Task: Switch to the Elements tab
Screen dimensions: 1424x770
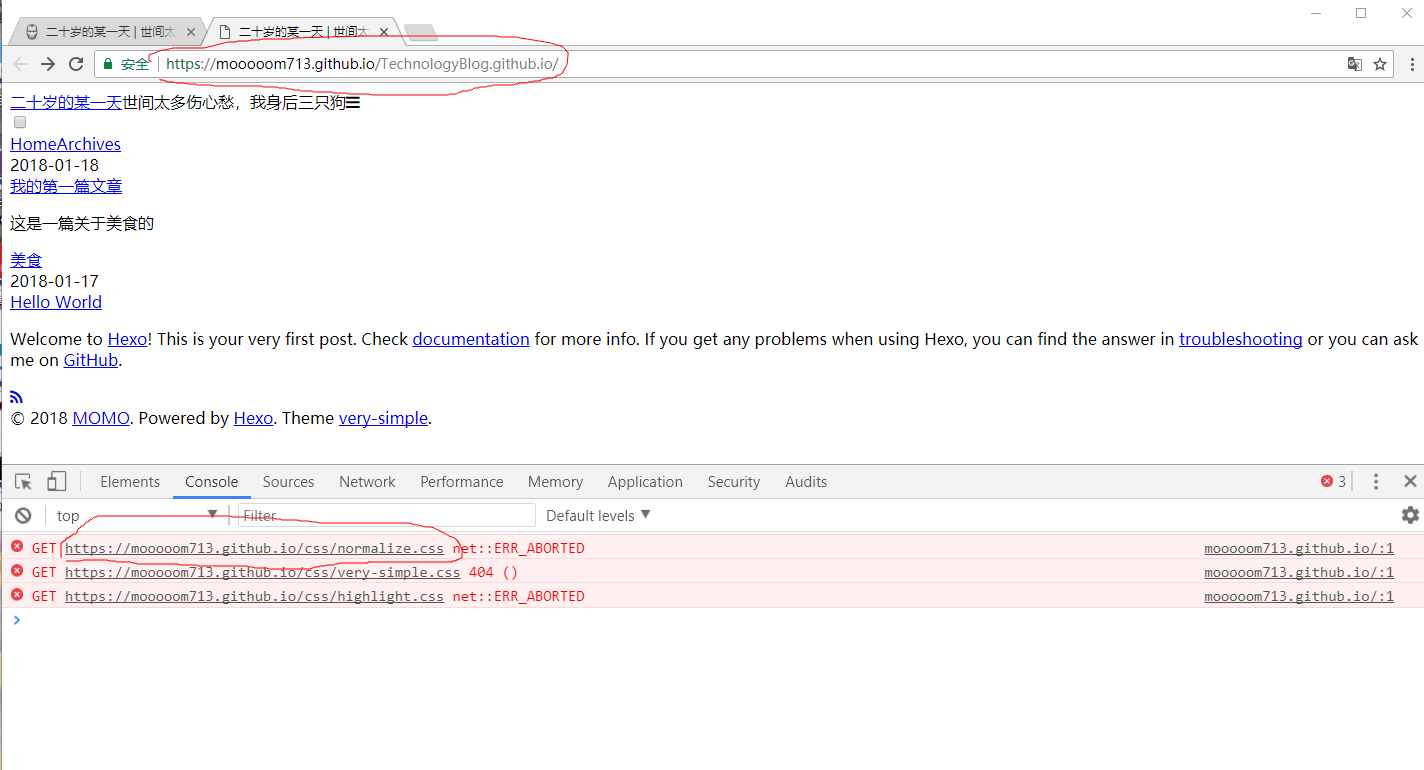Action: 130,482
